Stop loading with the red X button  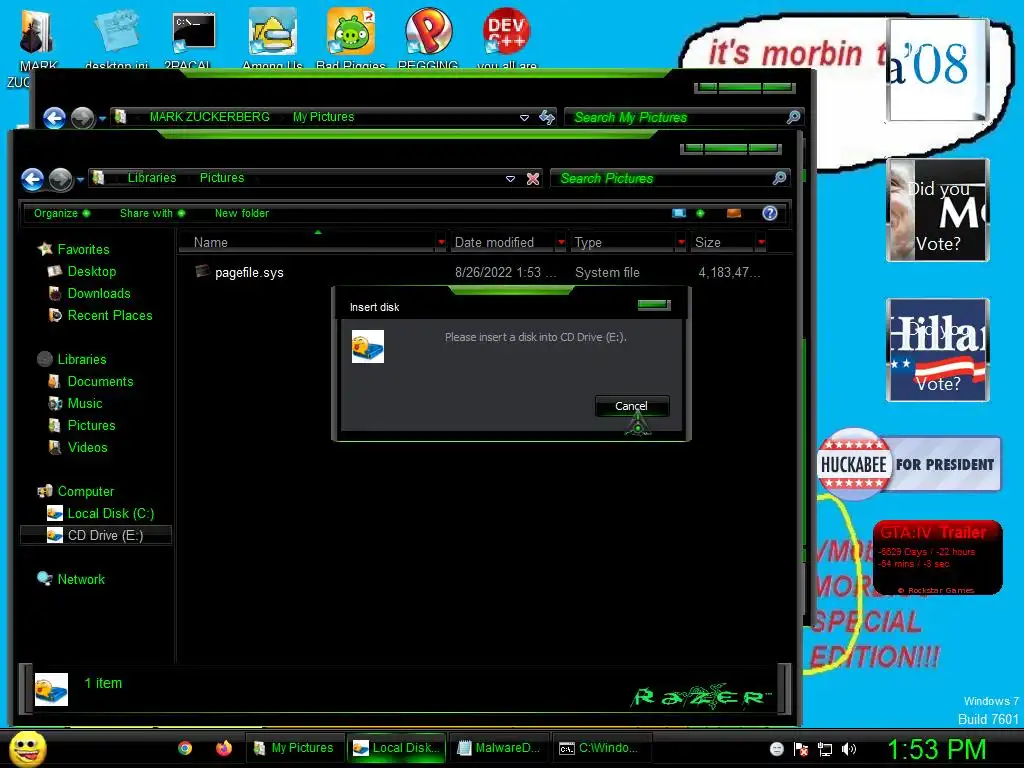(533, 179)
